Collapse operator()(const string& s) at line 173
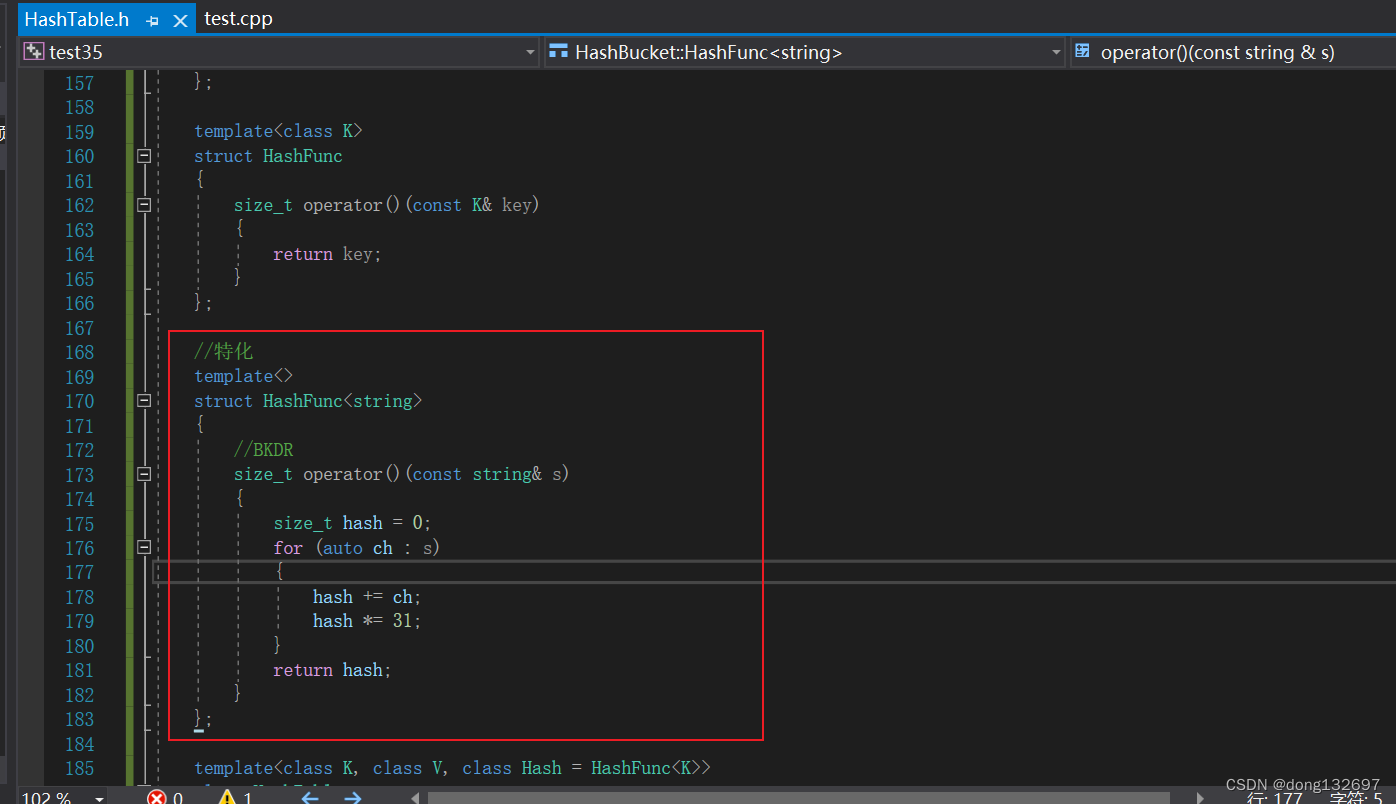This screenshot has width=1396, height=804. click(144, 474)
